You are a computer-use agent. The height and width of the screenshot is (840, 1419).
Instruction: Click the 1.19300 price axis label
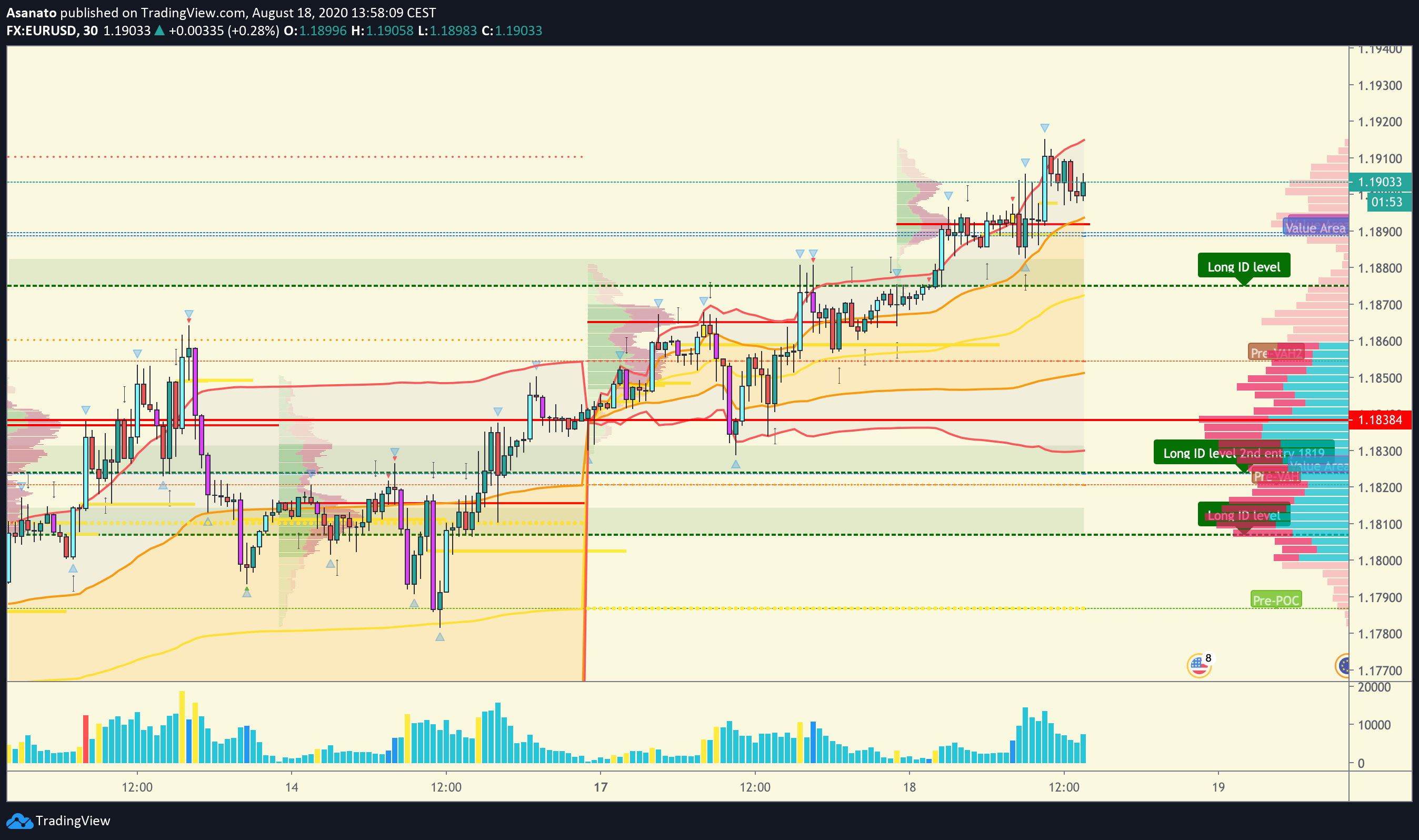[x=1380, y=85]
